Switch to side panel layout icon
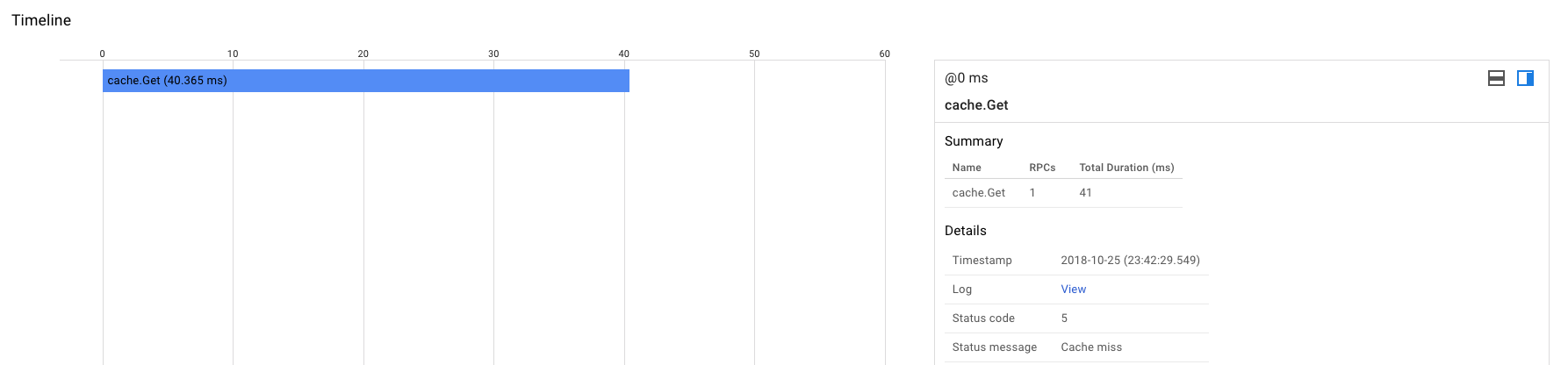This screenshot has width=1568, height=365. click(x=1525, y=78)
